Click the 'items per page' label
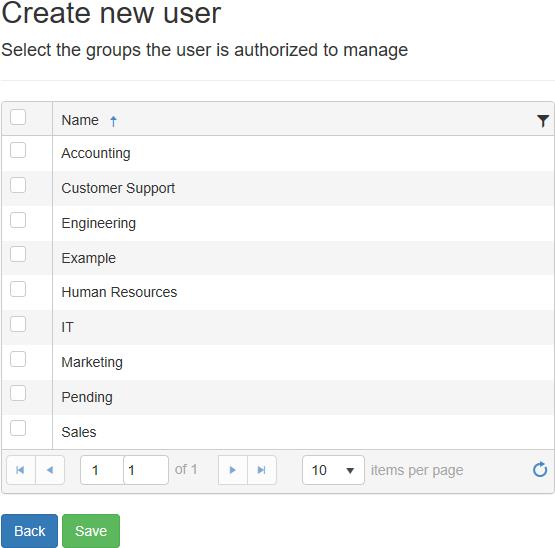 pos(417,470)
